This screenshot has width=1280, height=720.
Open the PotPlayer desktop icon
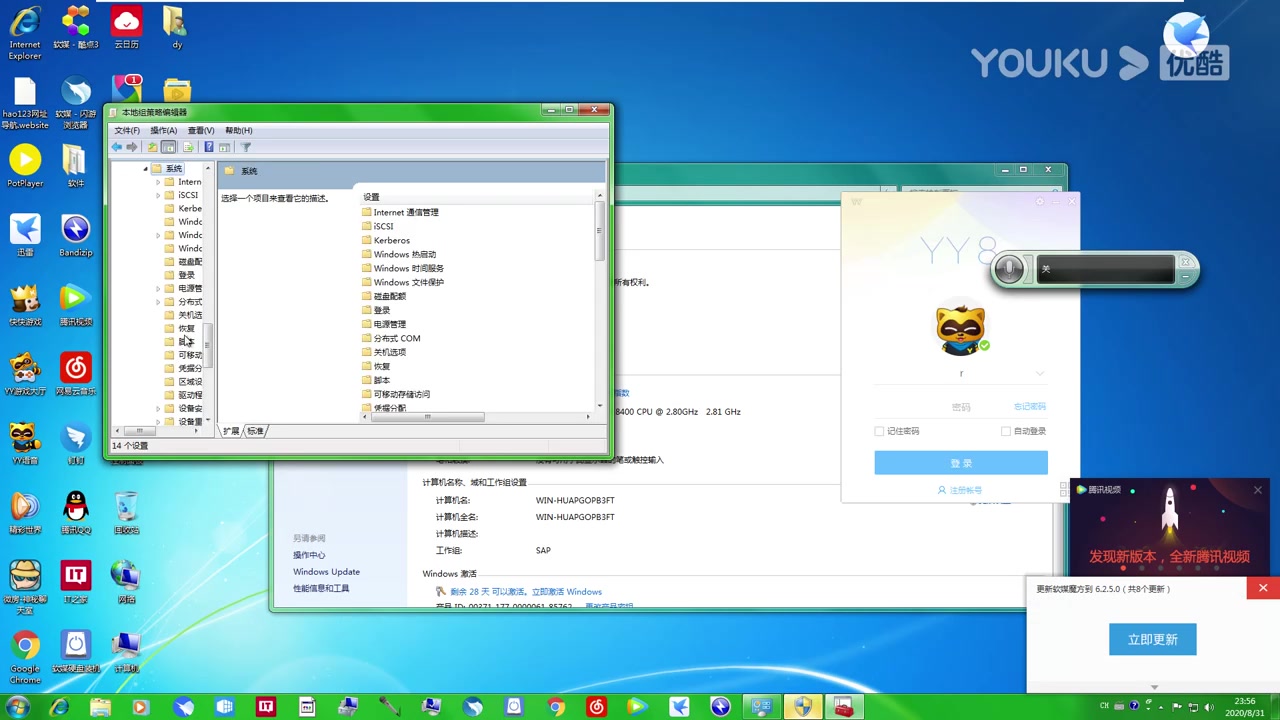coord(25,166)
